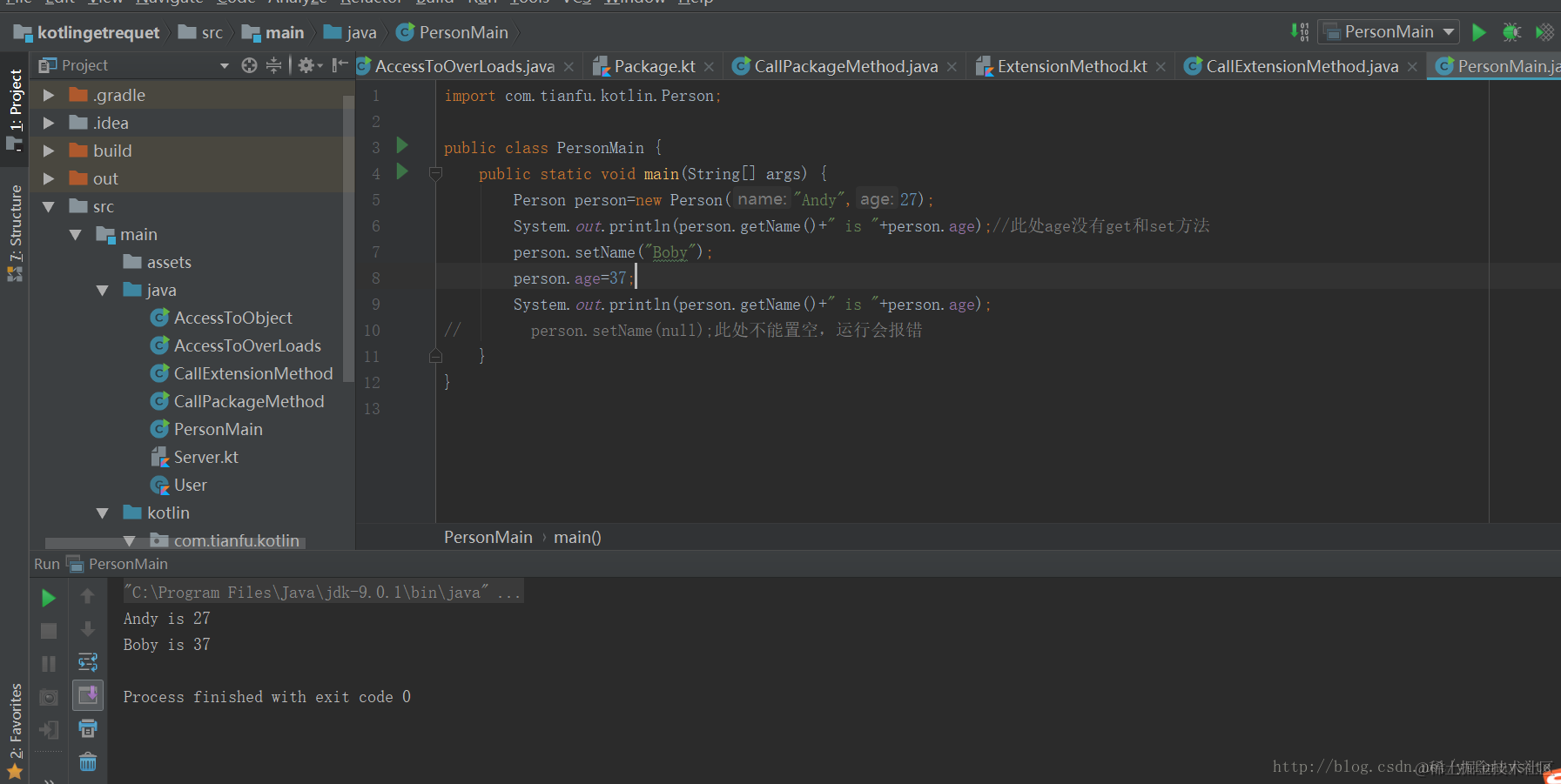The image size is (1561, 784).
Task: Collapse the java source folder
Action: (x=103, y=290)
